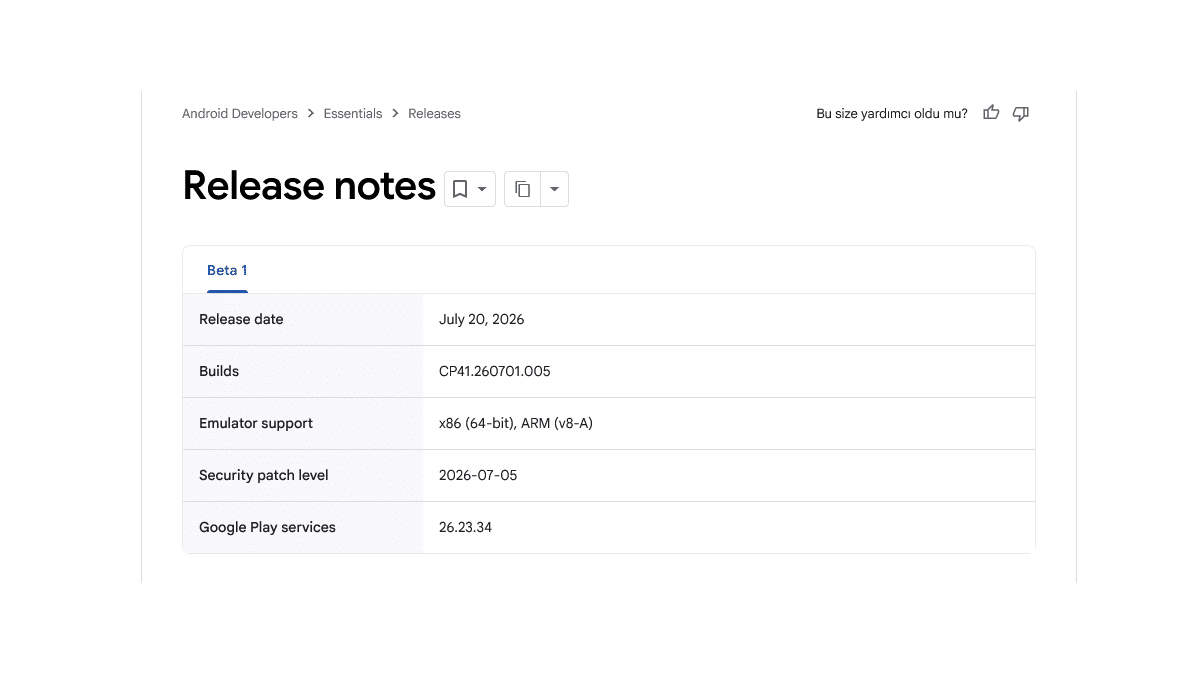Click the thumbs-down not helpful icon

(1021, 113)
